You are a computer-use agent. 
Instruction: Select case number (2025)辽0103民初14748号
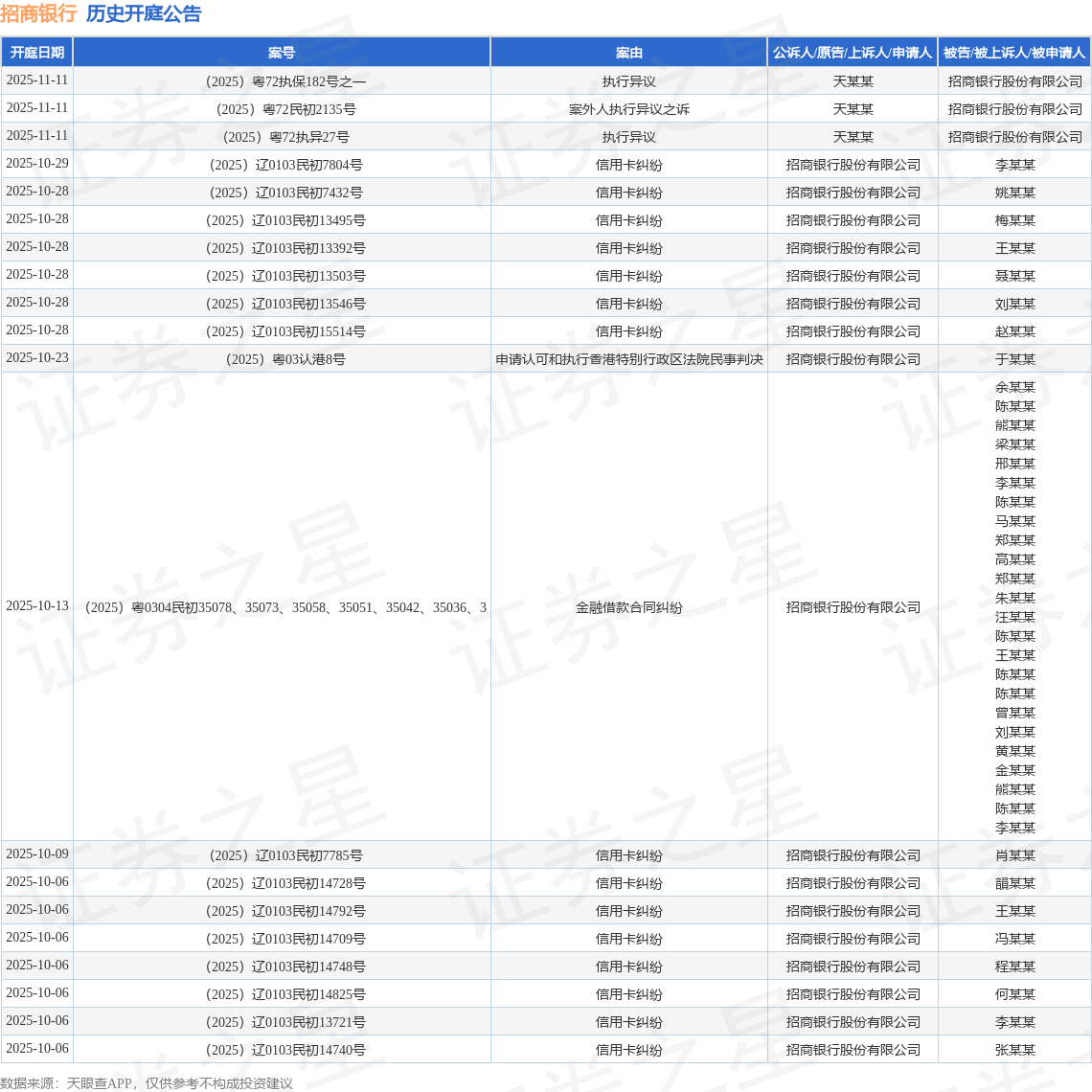point(285,967)
